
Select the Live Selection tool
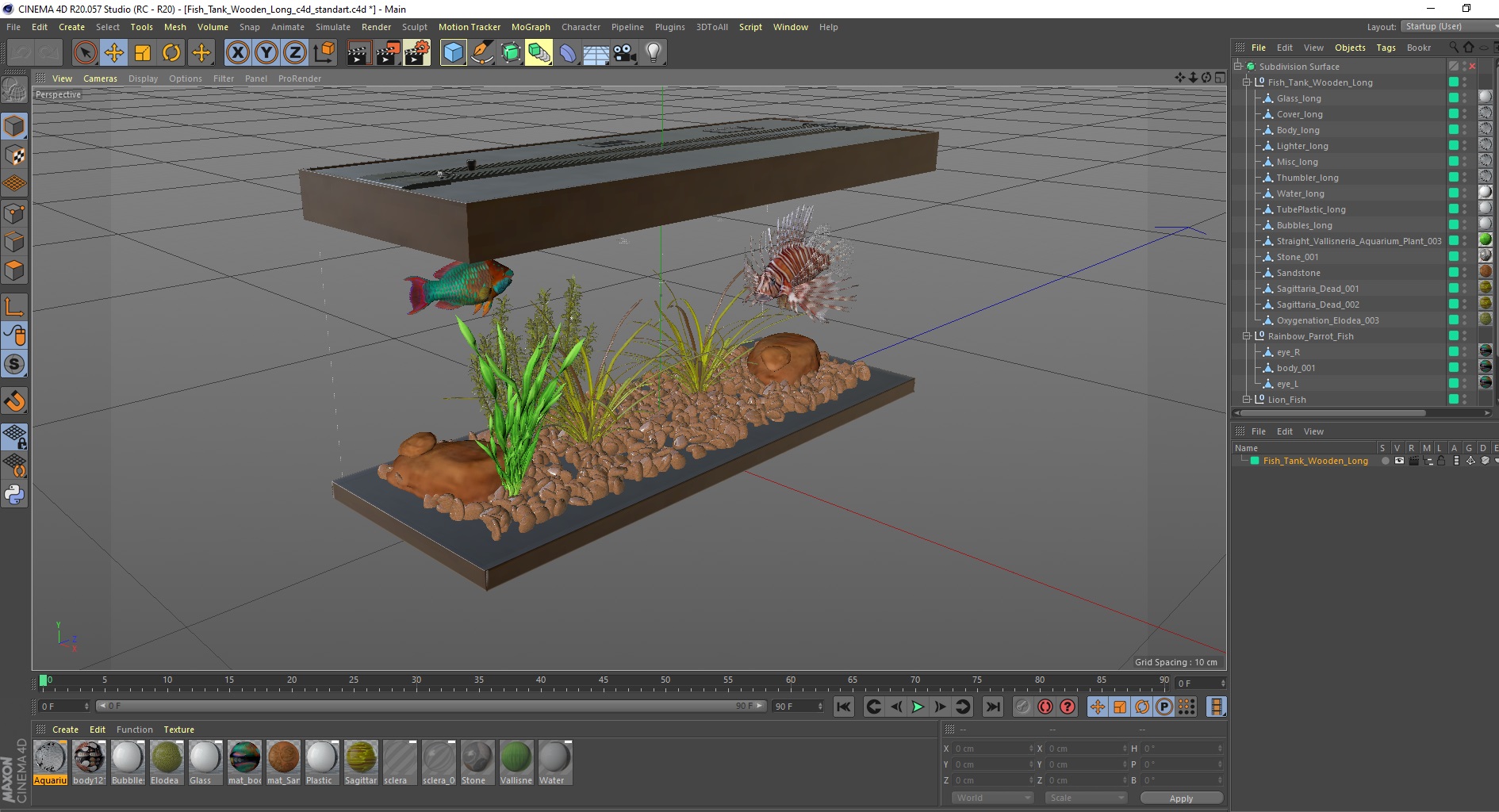click(85, 53)
